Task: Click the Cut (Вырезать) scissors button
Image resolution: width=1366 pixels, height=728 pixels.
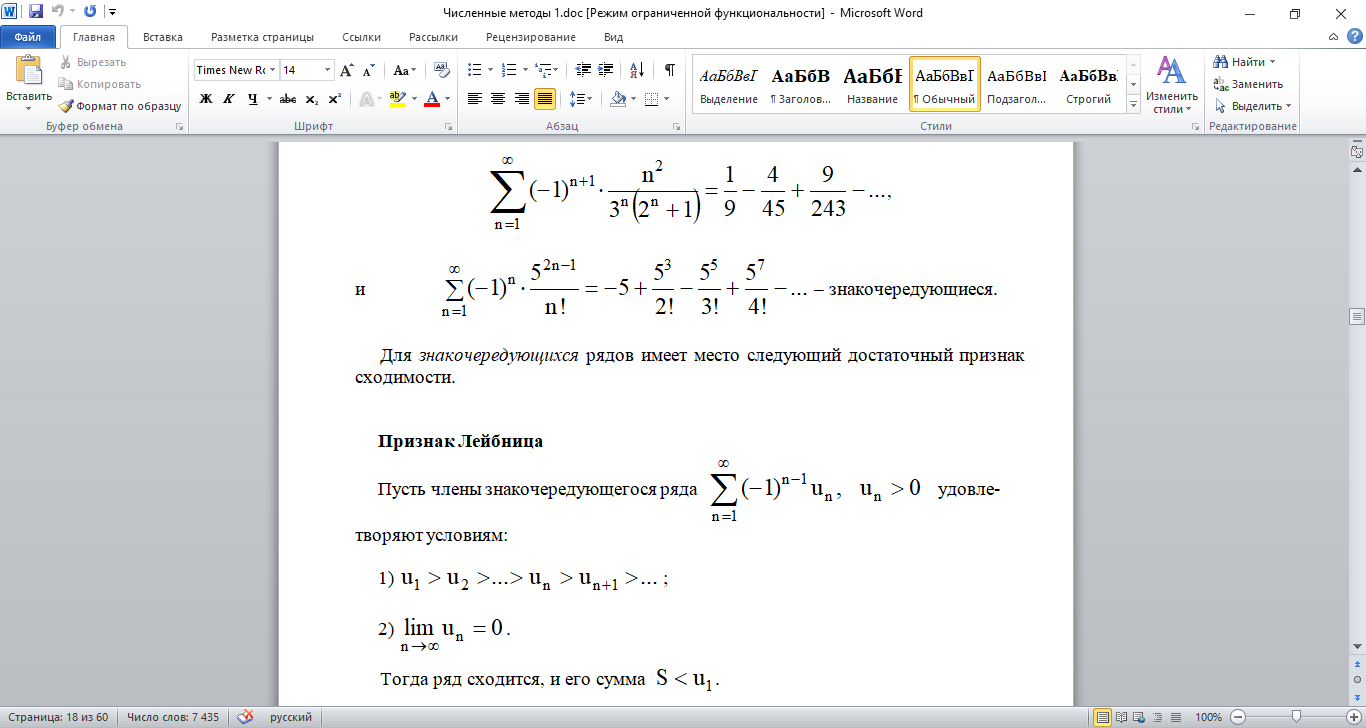Action: (93, 62)
